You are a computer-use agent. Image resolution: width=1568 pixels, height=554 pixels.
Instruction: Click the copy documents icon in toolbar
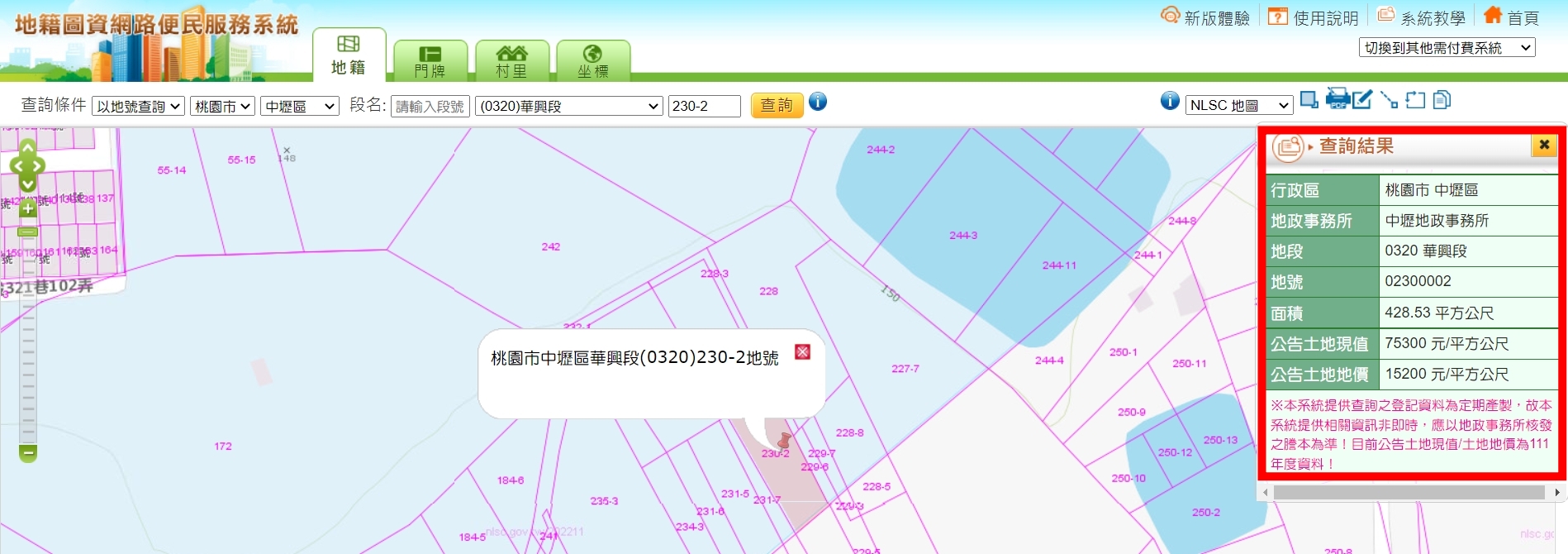pyautogui.click(x=1442, y=100)
